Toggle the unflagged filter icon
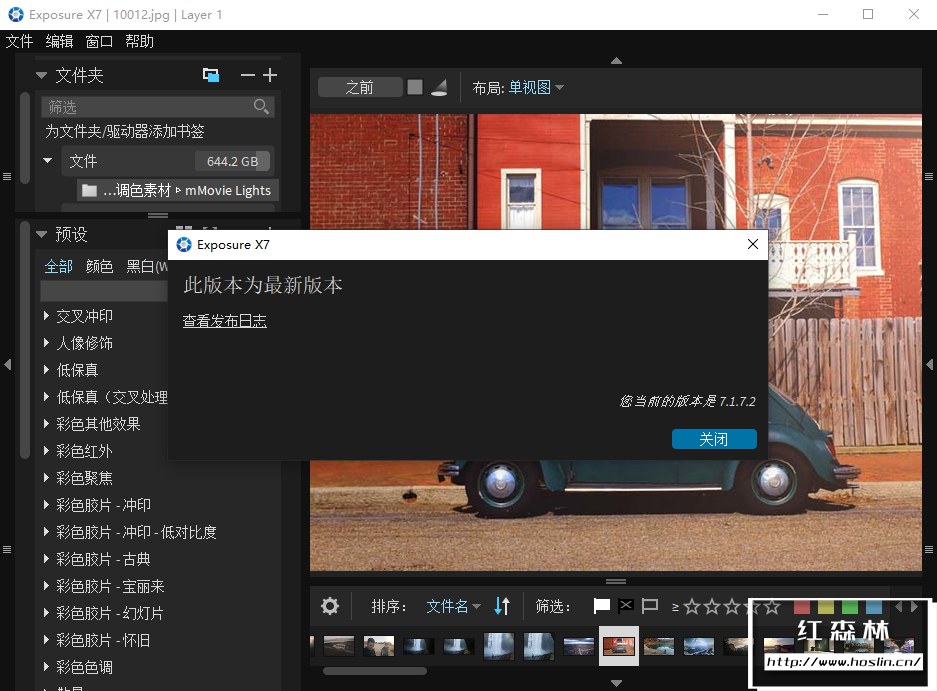The image size is (937, 691). 650,606
